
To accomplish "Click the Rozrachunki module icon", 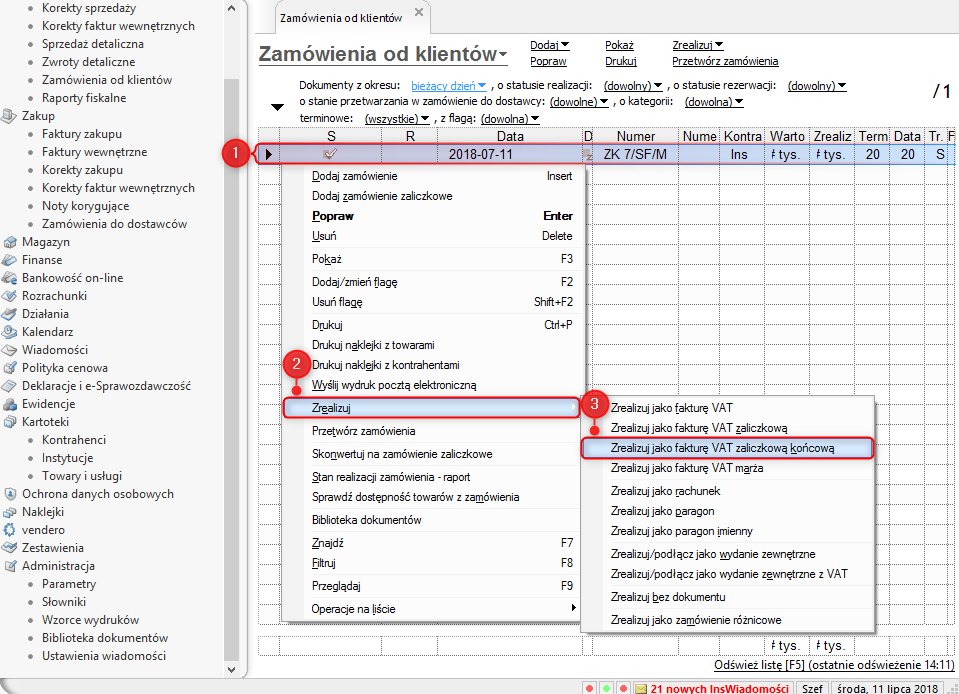I will tap(9, 296).
